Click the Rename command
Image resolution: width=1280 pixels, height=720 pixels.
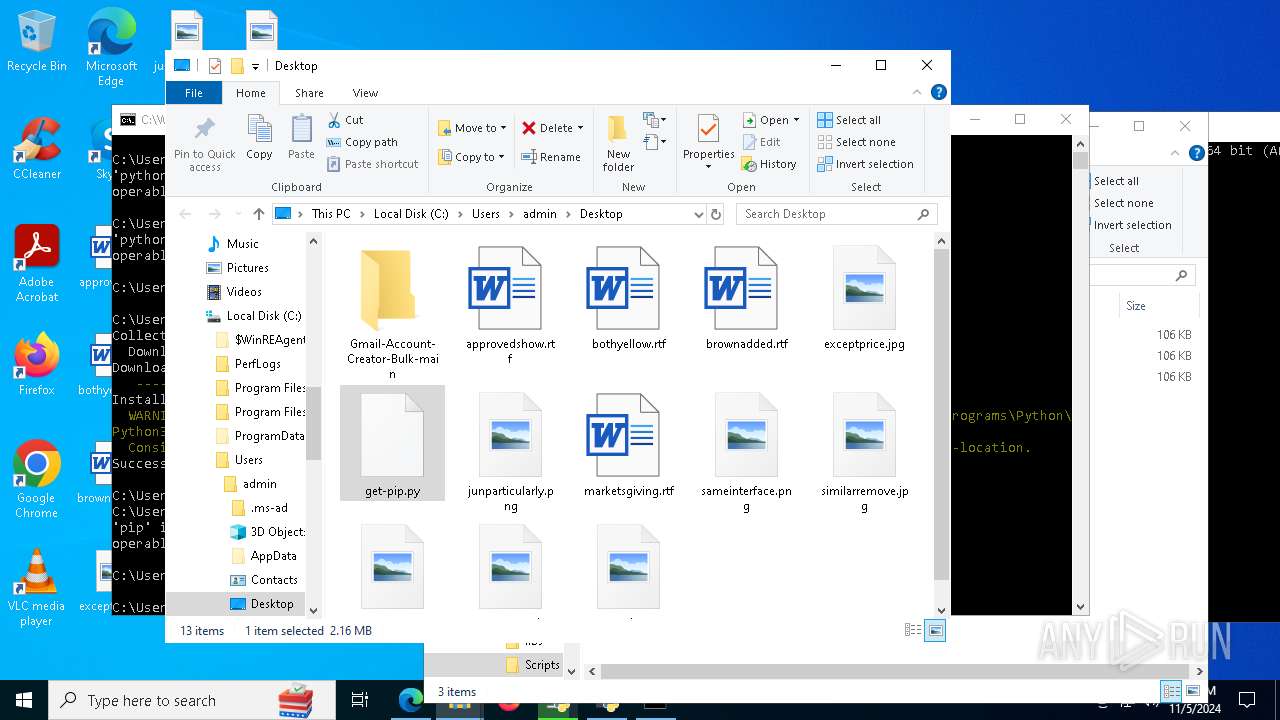(550, 157)
